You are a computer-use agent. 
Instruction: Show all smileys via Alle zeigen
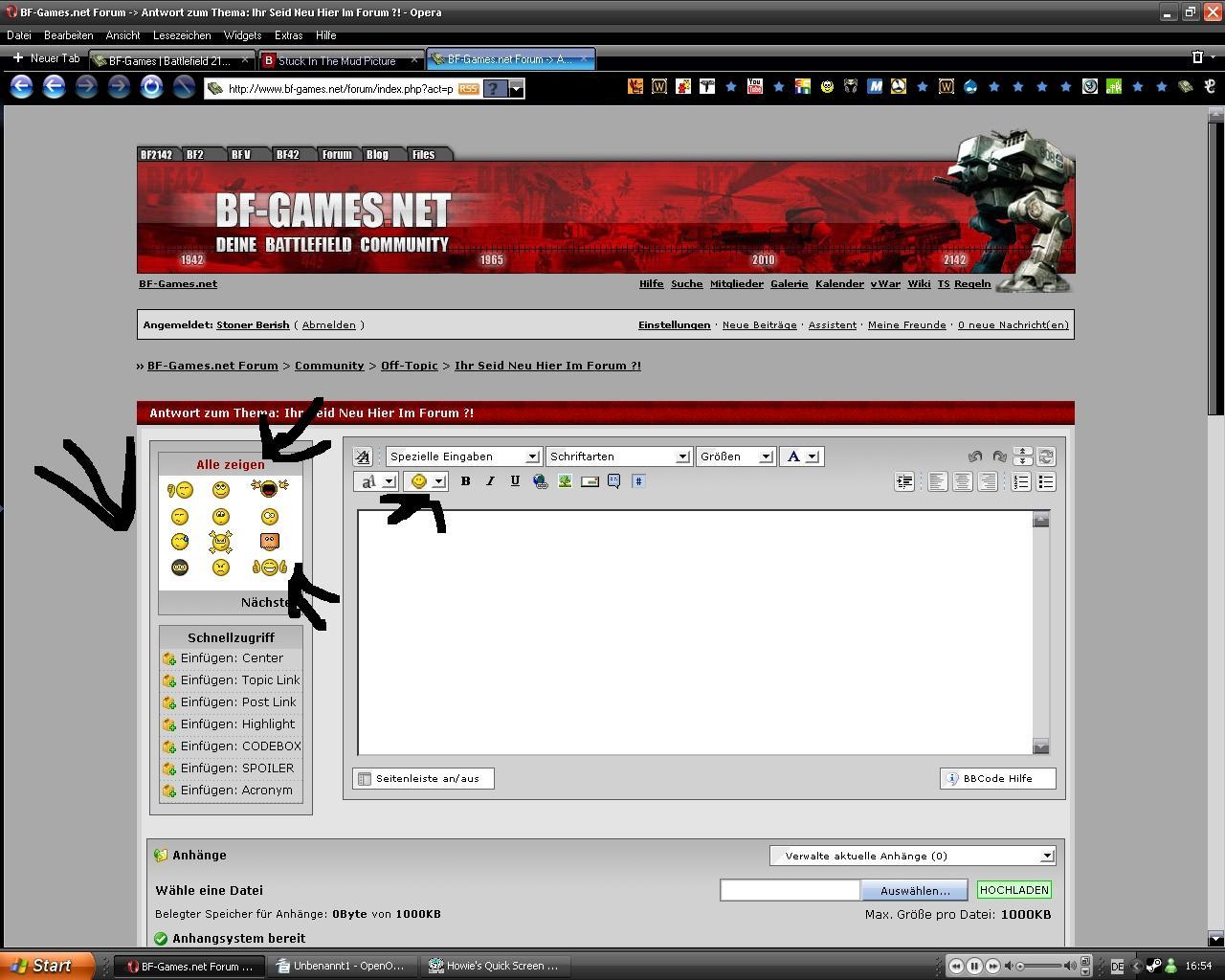click(x=231, y=464)
